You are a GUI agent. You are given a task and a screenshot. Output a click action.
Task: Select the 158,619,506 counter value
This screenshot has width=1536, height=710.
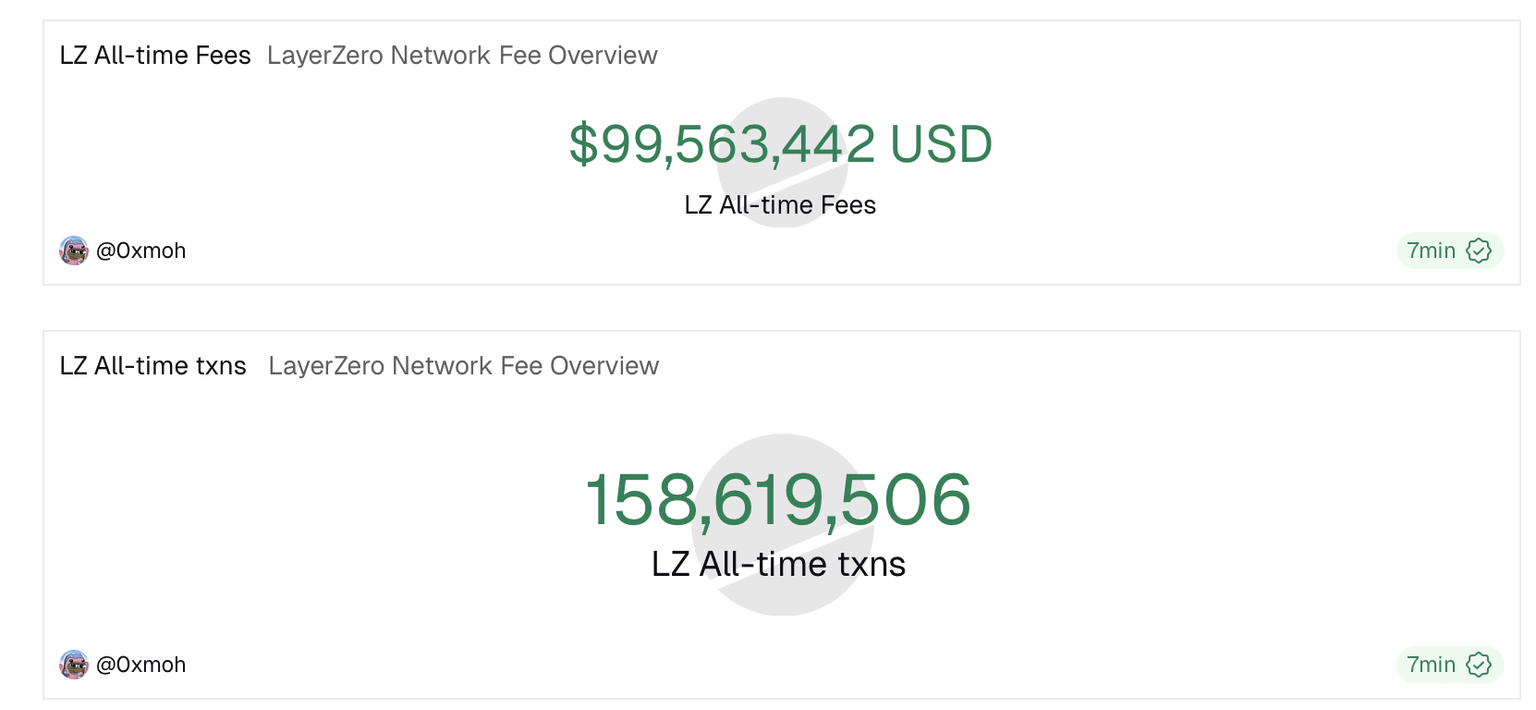(777, 499)
